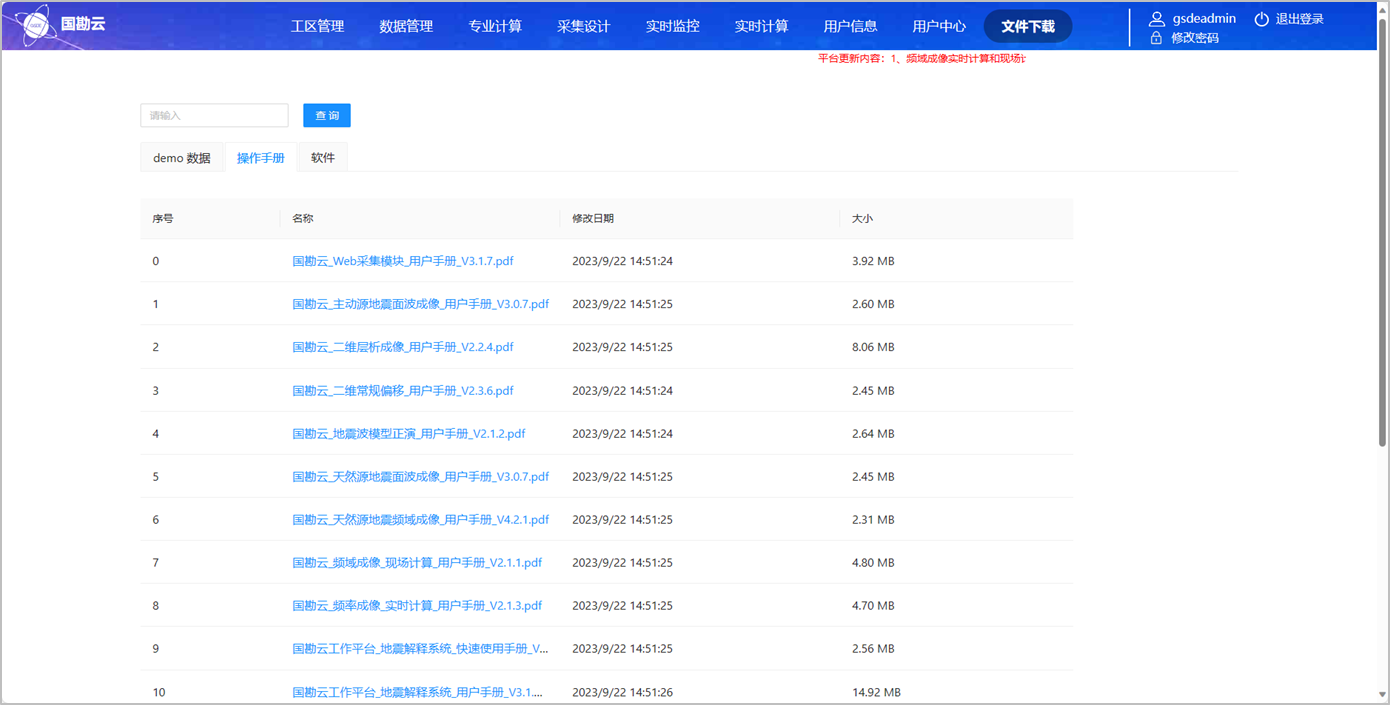Open the 数据管理 menu
This screenshot has height=705, width=1390.
coord(406,26)
